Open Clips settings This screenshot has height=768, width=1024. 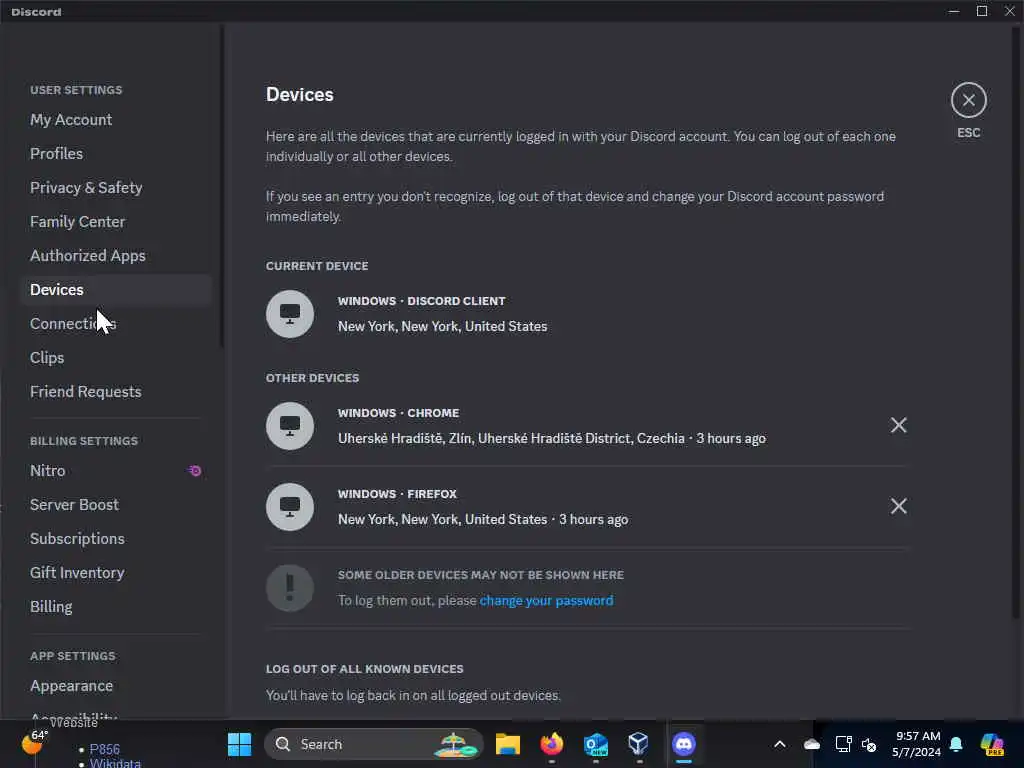[x=116, y=357]
